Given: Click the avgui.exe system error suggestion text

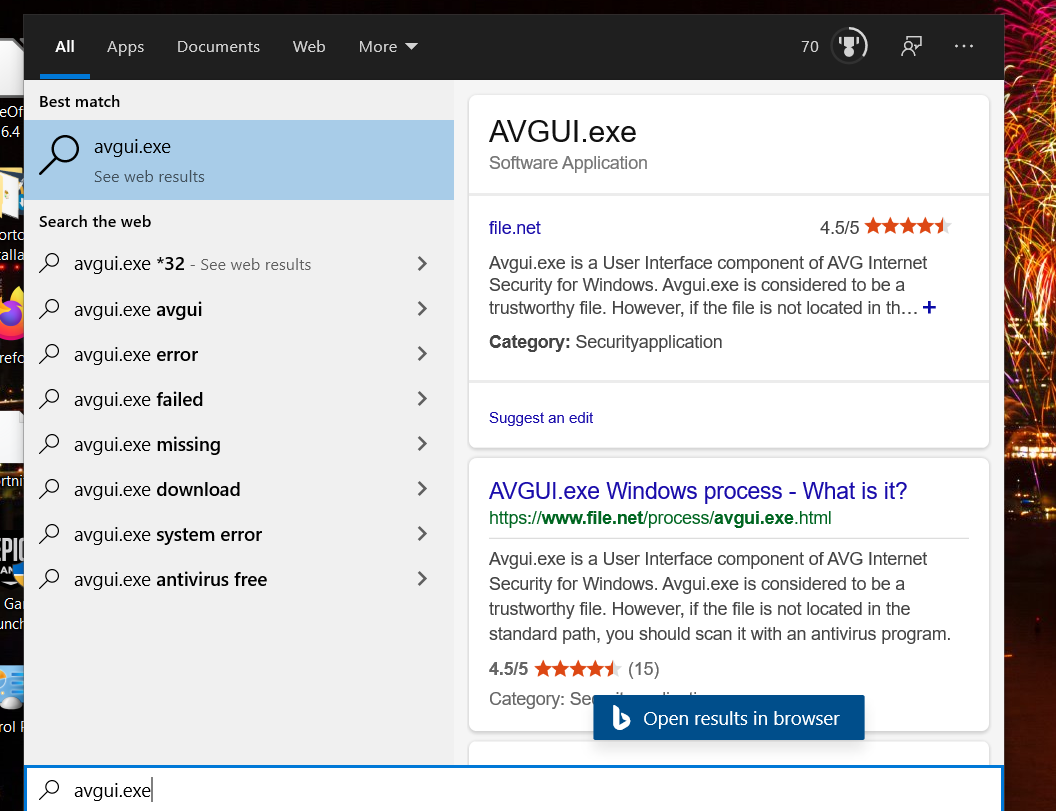Looking at the screenshot, I should pyautogui.click(x=168, y=534).
